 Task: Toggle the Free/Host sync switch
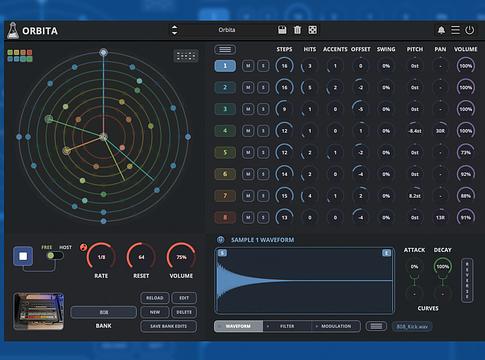[55, 256]
